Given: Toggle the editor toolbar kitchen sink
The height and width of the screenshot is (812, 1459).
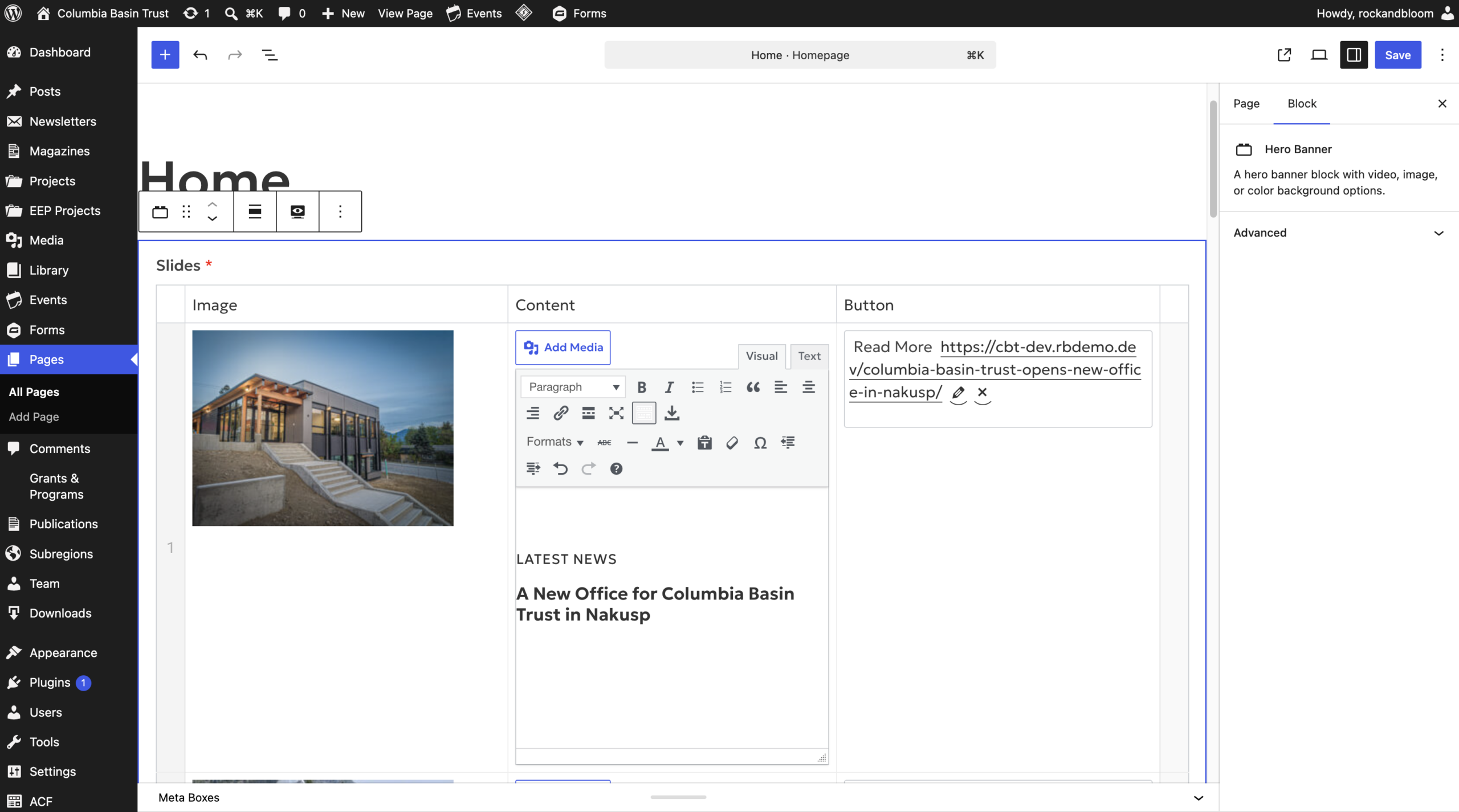Looking at the screenshot, I should [644, 413].
